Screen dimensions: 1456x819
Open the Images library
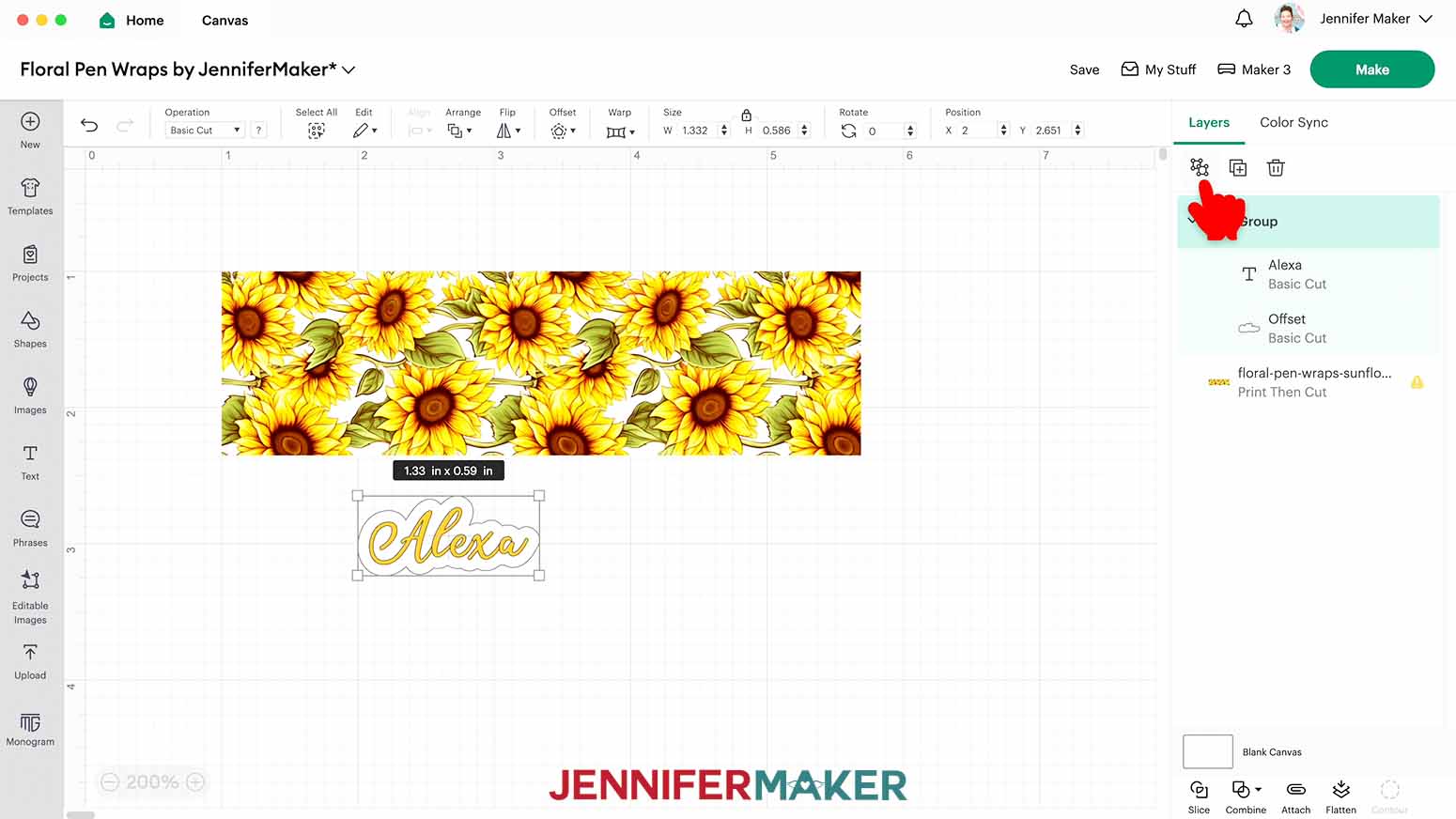tap(30, 396)
